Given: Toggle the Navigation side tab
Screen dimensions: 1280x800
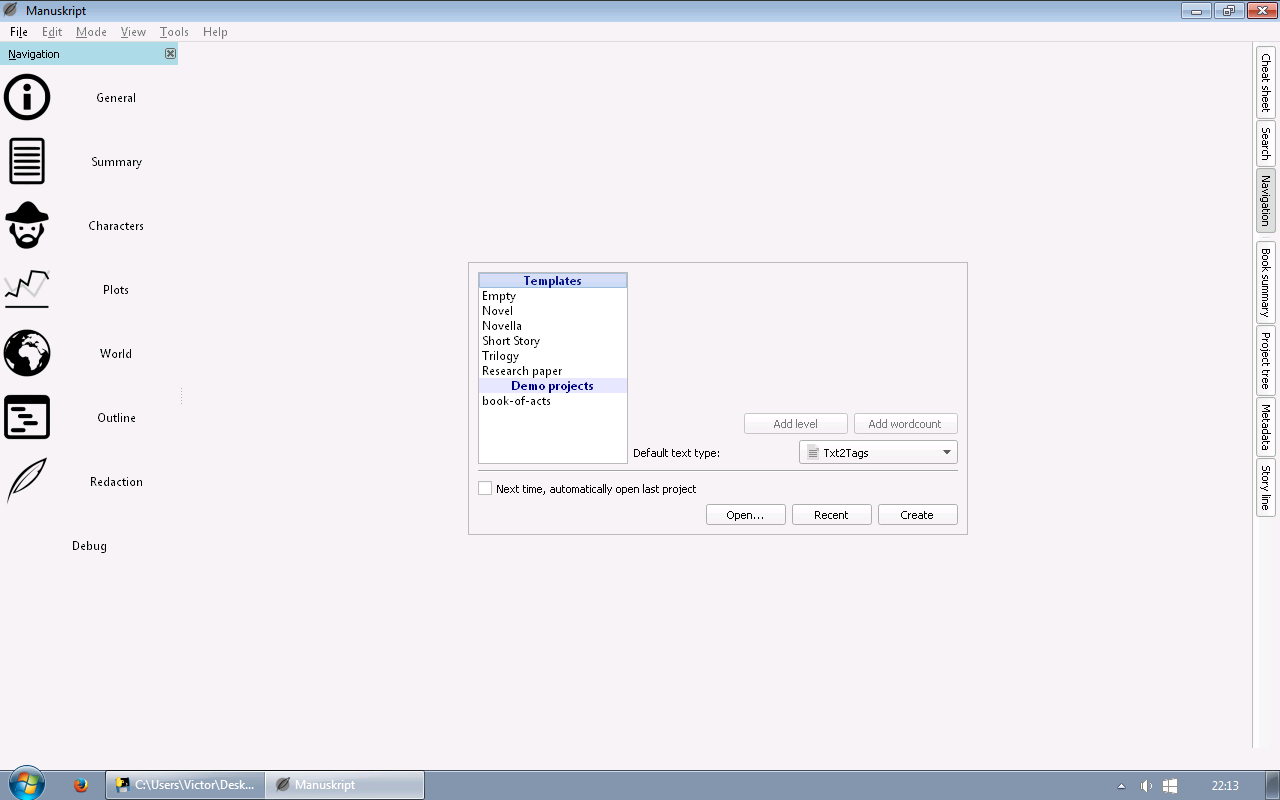Looking at the screenshot, I should point(1266,201).
